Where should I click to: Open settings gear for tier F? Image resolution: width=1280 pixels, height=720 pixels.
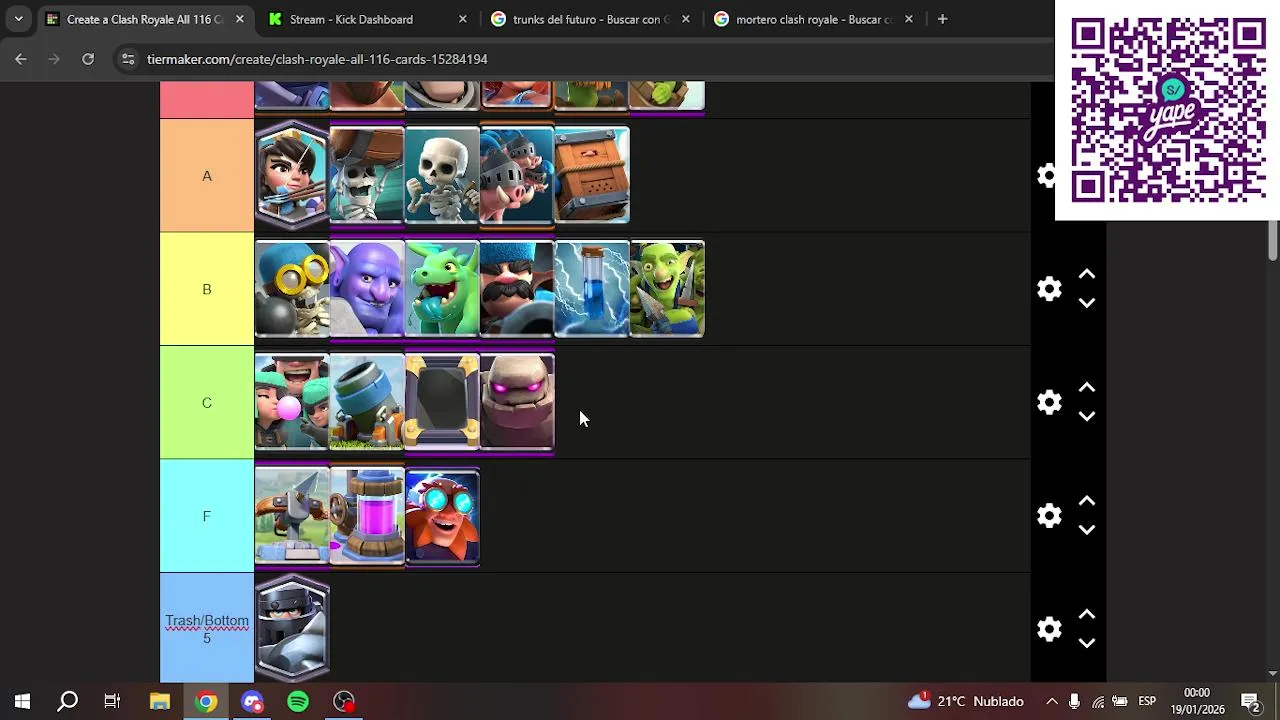(x=1049, y=516)
